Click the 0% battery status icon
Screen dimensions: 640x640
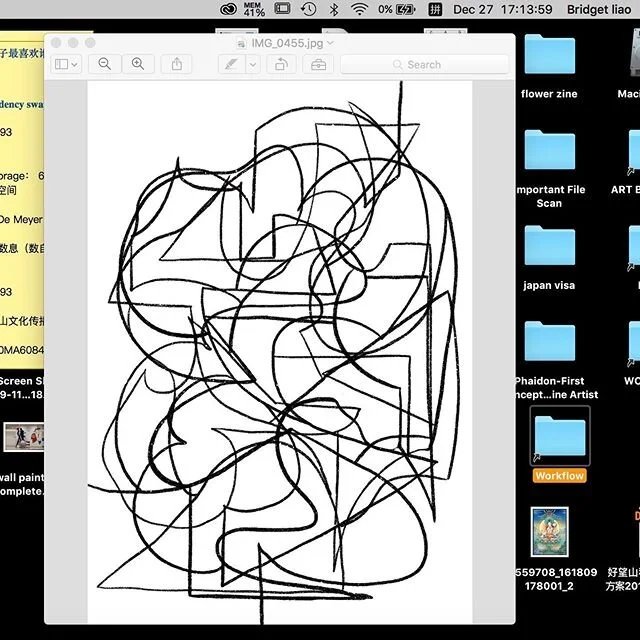pyautogui.click(x=396, y=9)
